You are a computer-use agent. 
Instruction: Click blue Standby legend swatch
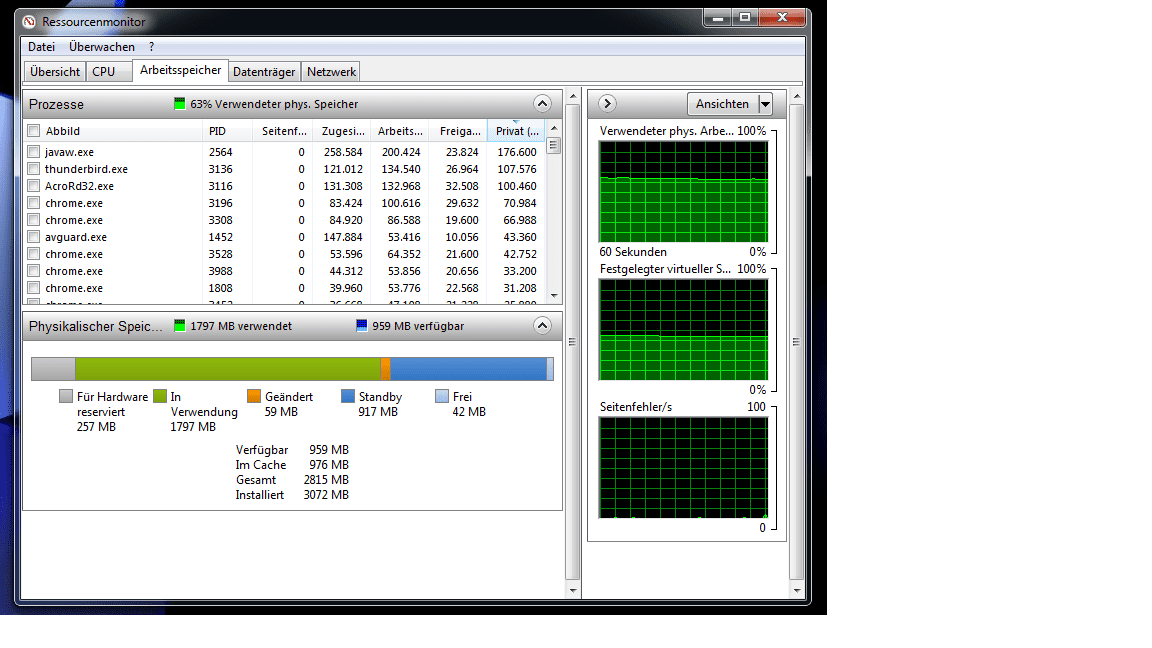tap(348, 396)
